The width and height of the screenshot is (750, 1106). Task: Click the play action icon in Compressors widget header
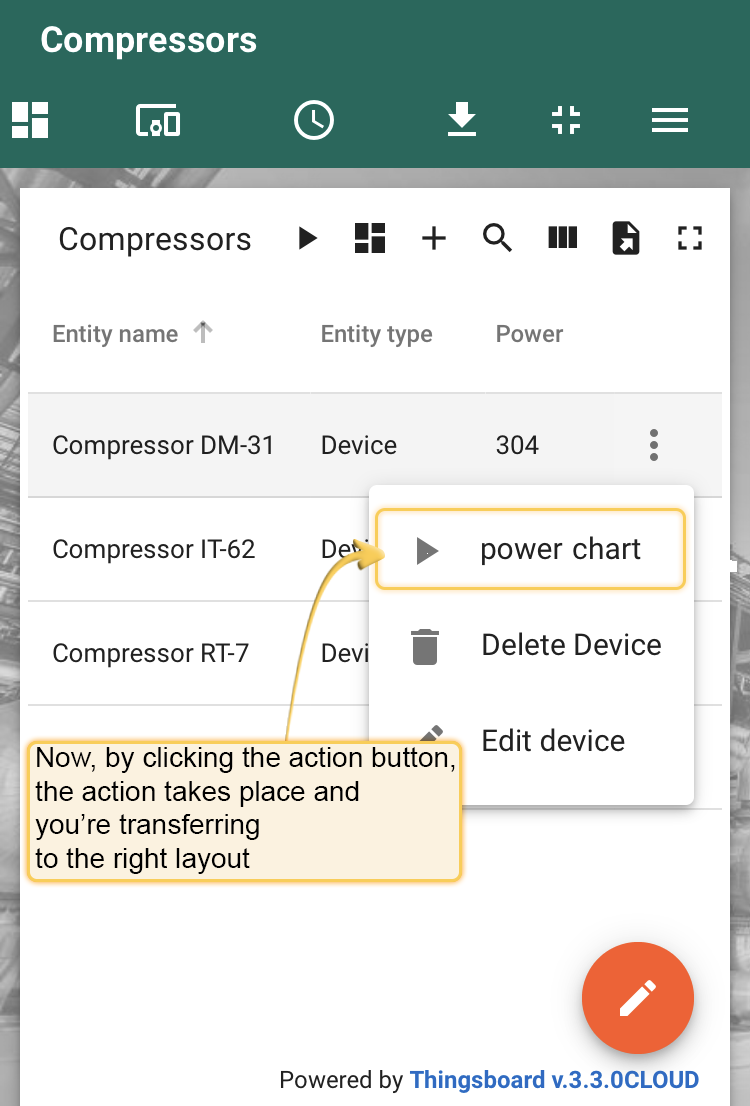(x=308, y=238)
